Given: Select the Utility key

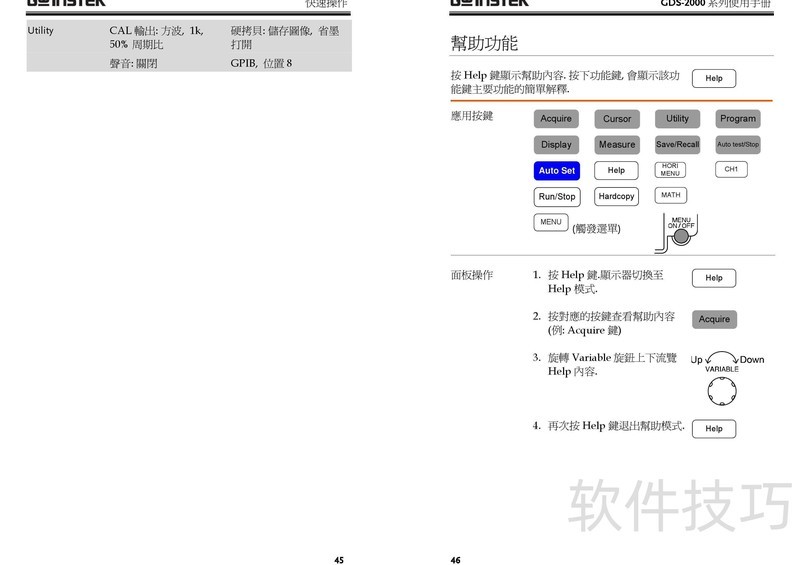Looking at the screenshot, I should click(677, 119).
